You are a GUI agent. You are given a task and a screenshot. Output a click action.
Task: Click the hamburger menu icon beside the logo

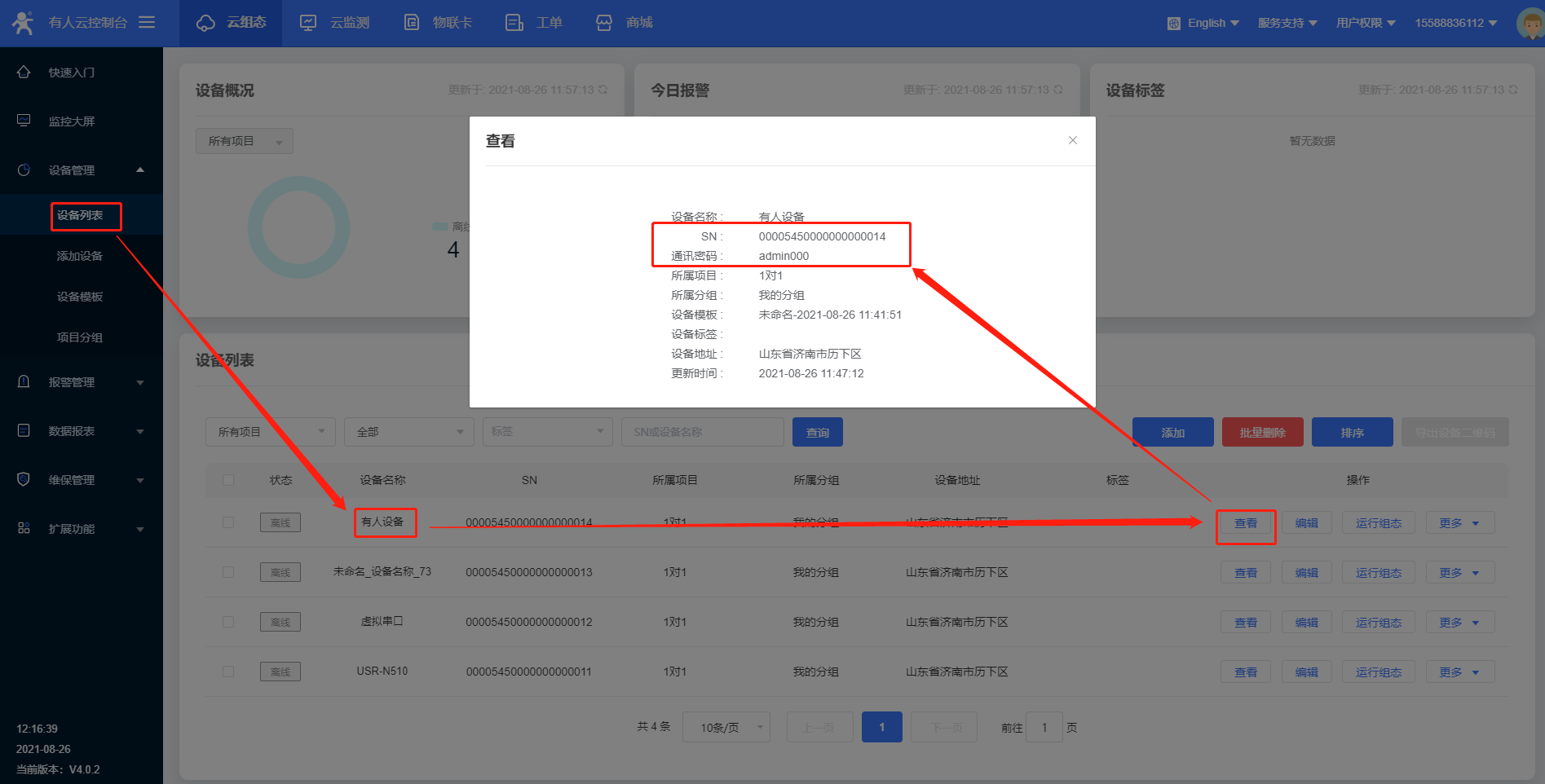[147, 23]
